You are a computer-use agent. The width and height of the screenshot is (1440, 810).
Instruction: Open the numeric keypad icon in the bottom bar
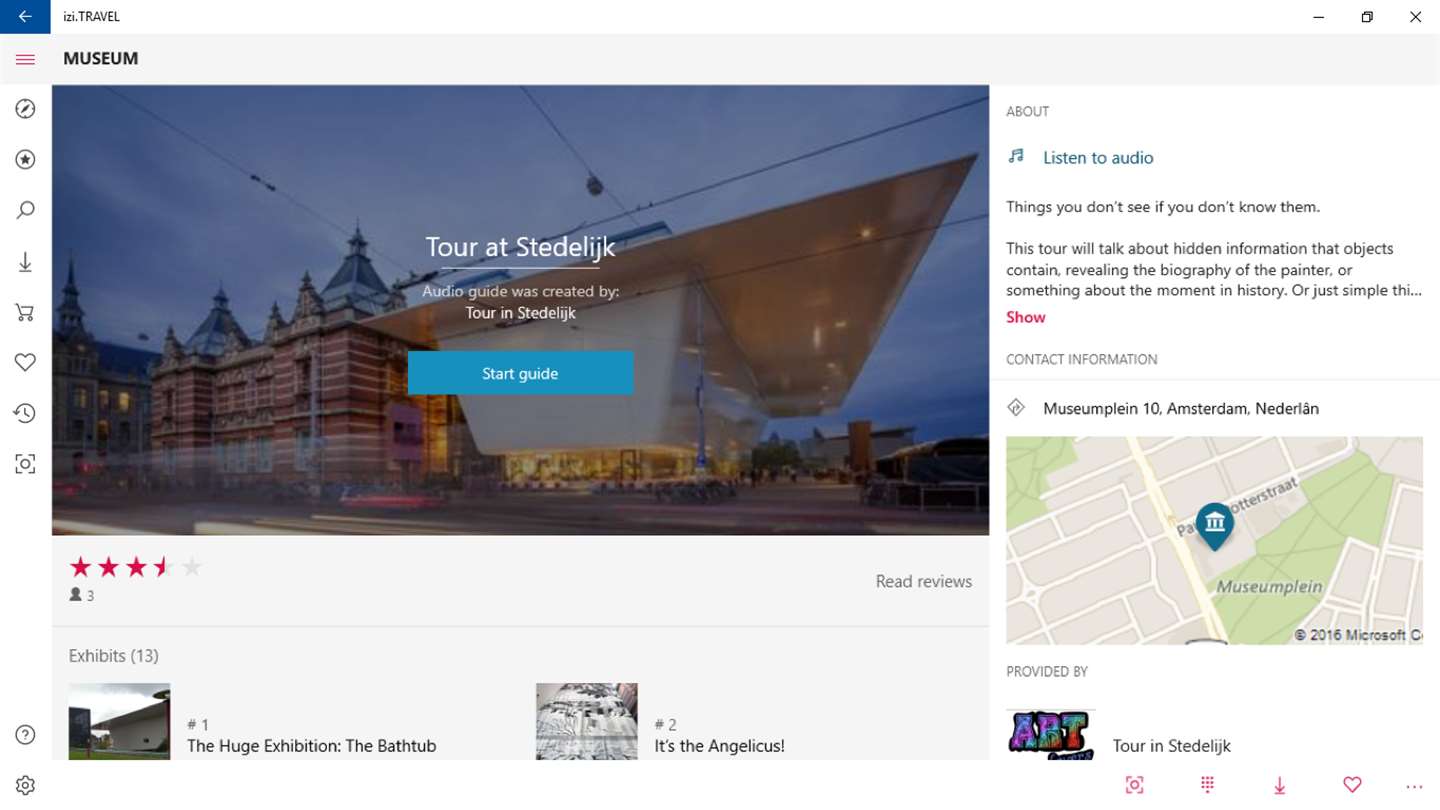pyautogui.click(x=1207, y=785)
